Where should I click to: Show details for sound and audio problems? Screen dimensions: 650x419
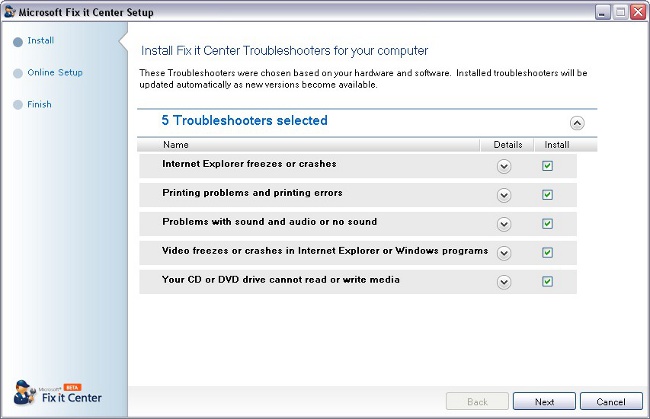(x=504, y=224)
